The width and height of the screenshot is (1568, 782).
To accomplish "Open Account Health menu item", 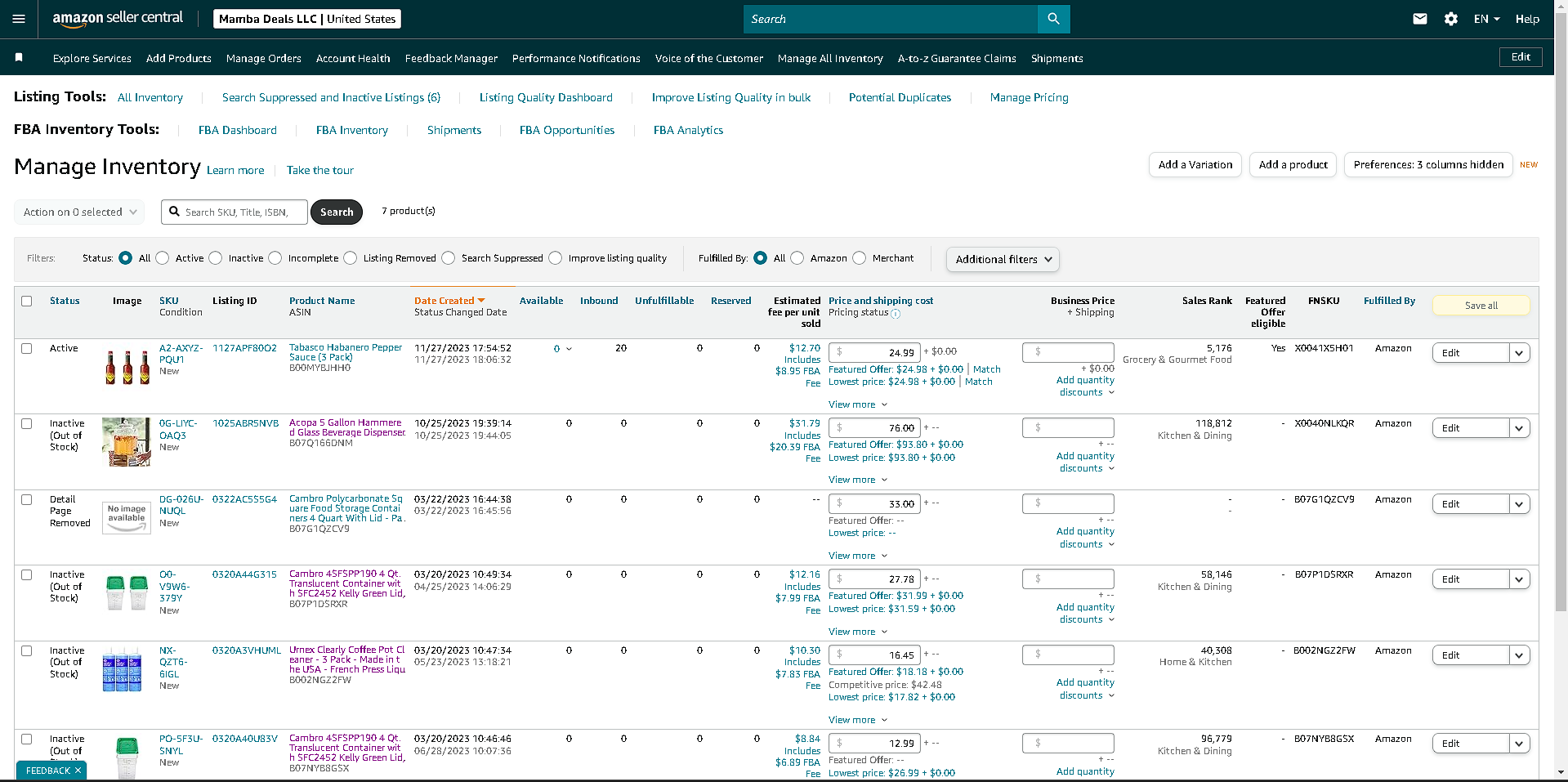I will 353,58.
